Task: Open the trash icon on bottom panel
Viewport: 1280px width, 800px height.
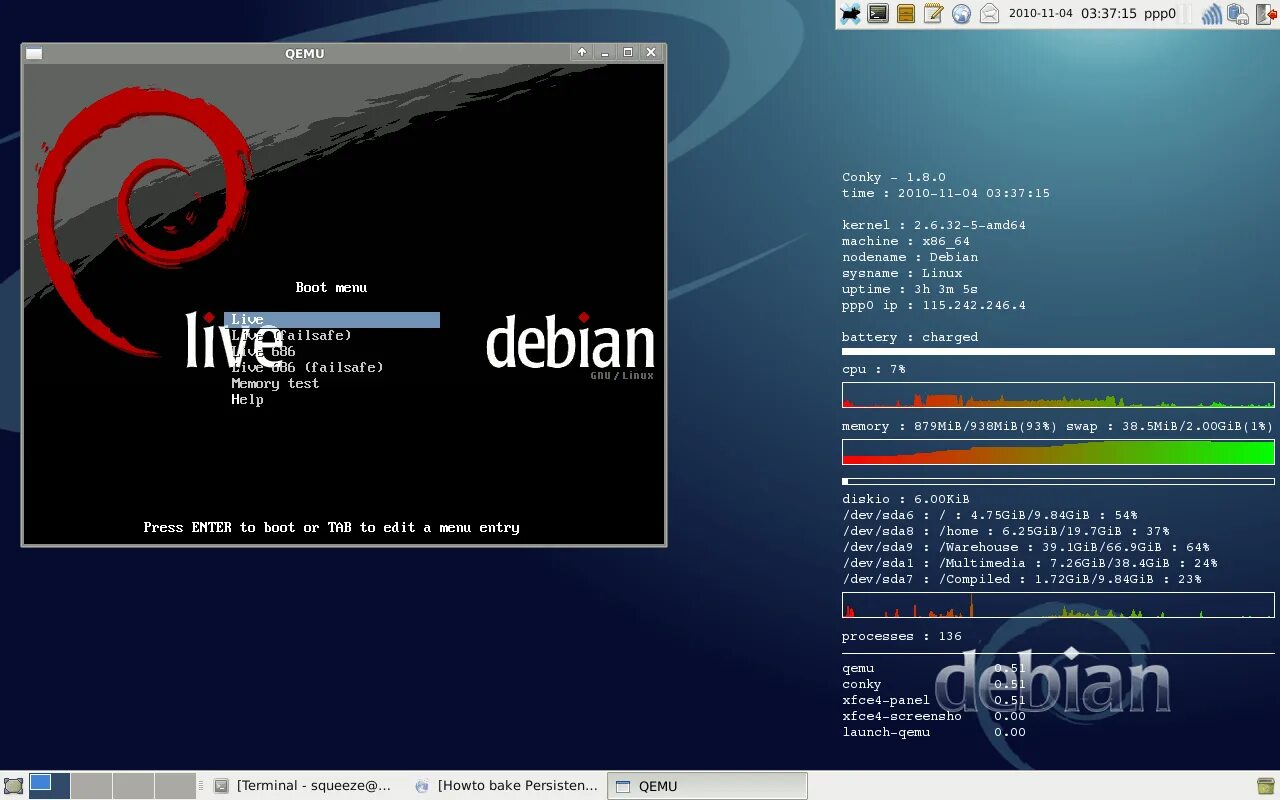Action: (x=1266, y=786)
